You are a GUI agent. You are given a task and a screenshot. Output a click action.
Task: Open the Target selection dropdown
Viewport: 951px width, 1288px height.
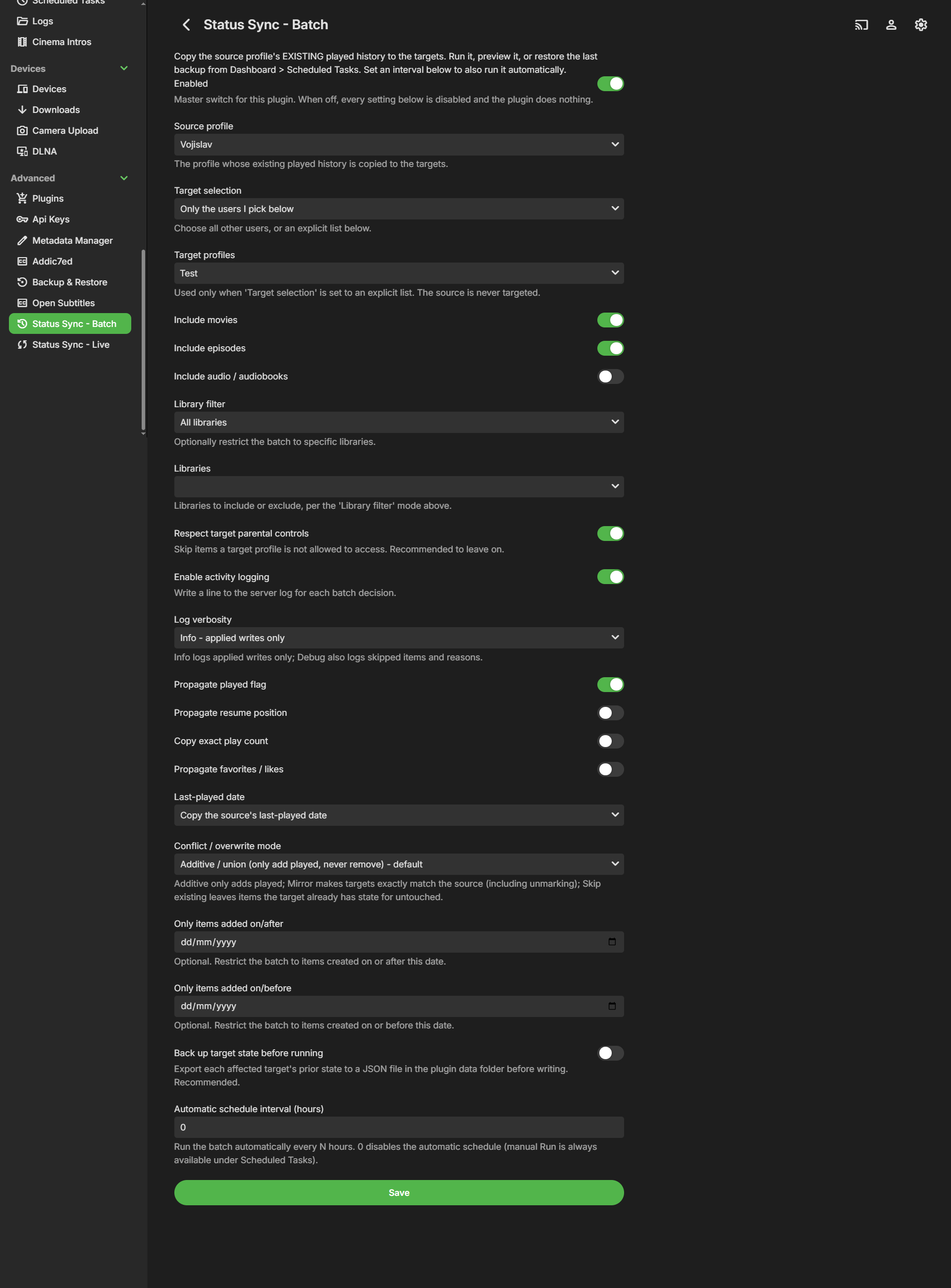point(399,209)
